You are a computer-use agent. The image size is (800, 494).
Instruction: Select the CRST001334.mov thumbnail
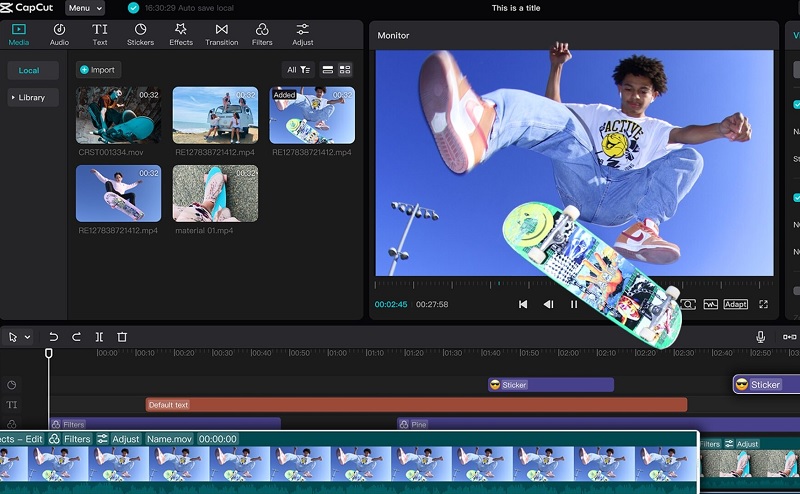(x=118, y=115)
